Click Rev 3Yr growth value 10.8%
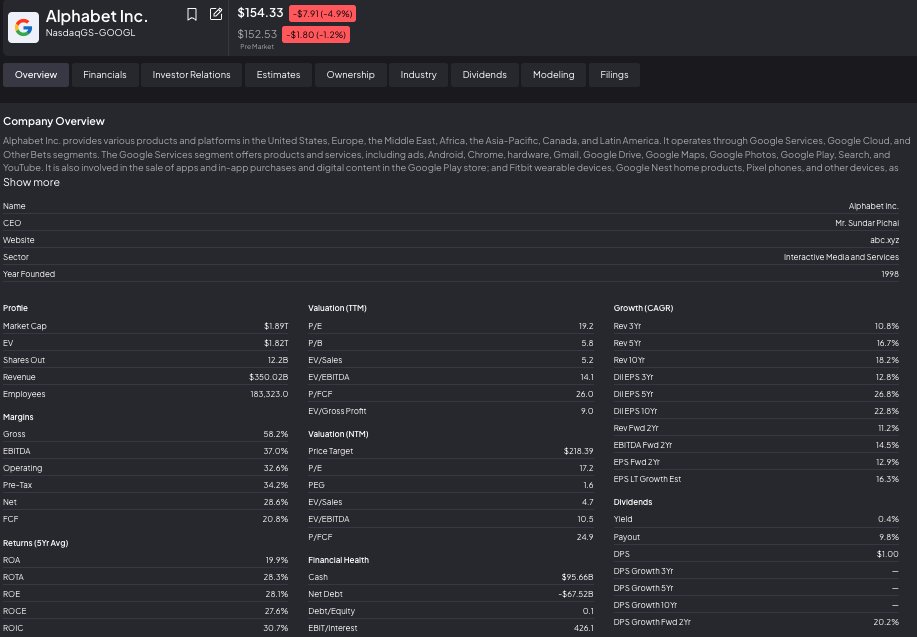The height and width of the screenshot is (637, 917). [887, 326]
